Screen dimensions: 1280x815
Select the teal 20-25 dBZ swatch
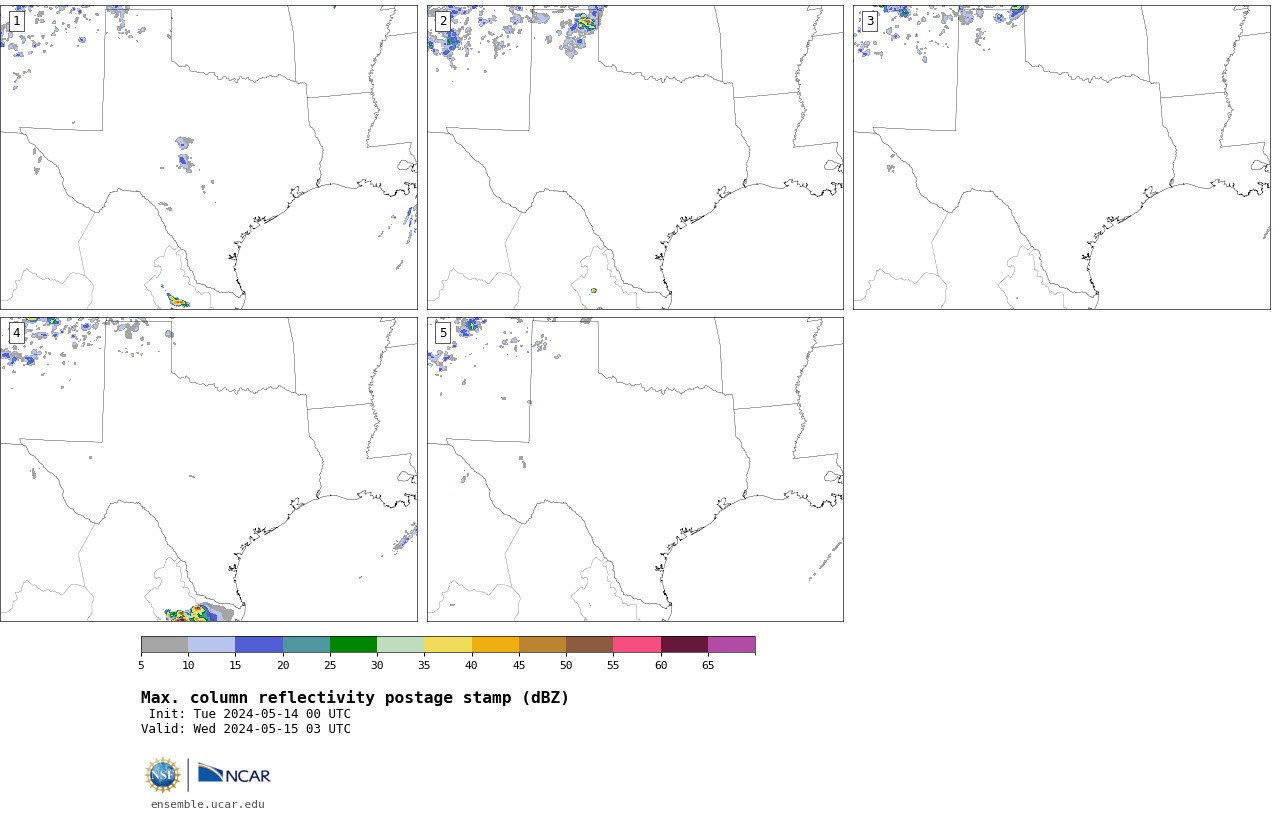pyautogui.click(x=306, y=644)
